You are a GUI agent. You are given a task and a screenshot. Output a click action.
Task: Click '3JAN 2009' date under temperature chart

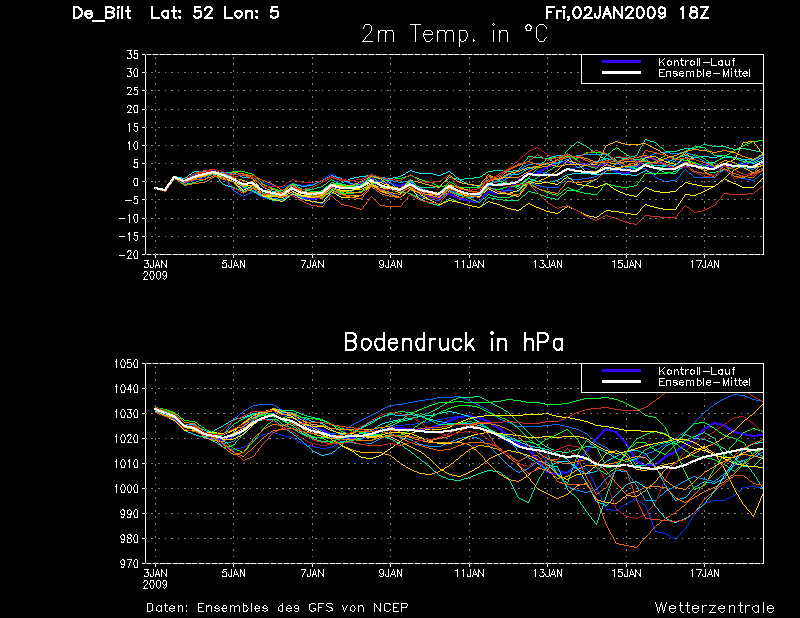[x=155, y=270]
